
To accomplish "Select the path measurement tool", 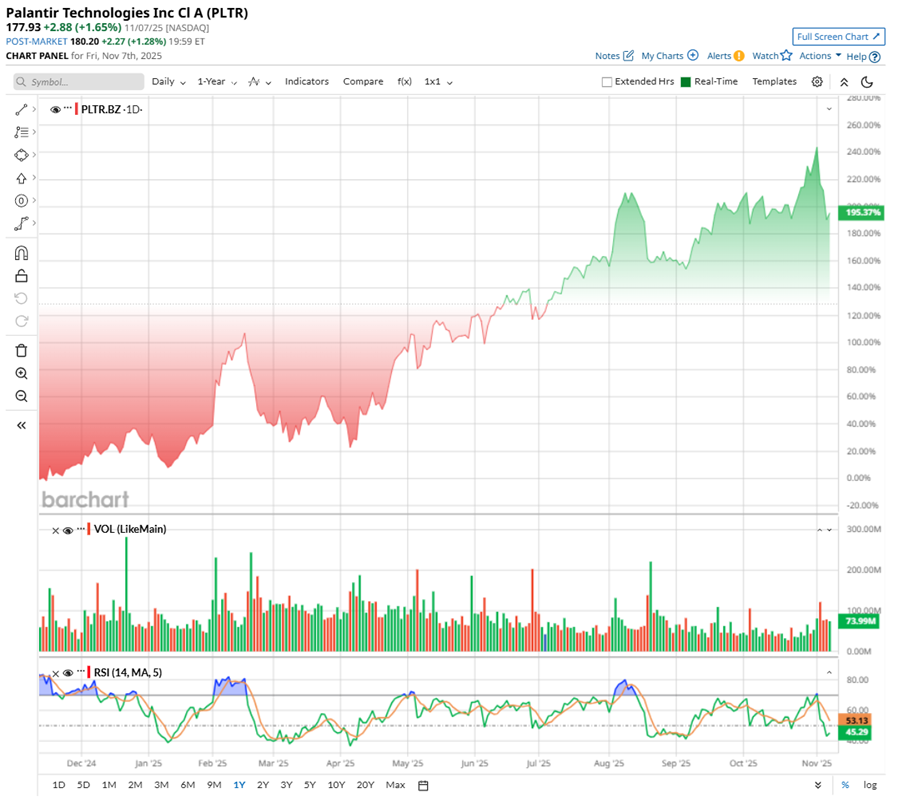I will click(21, 224).
